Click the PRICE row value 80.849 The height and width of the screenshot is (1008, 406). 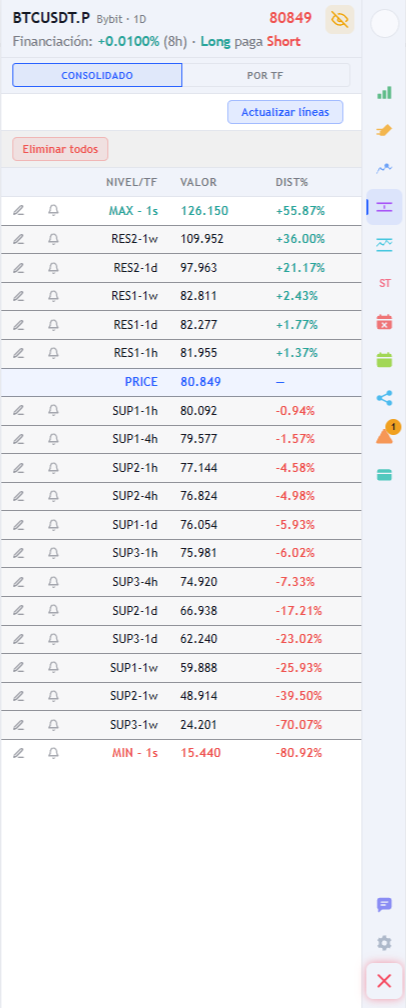[x=201, y=382]
